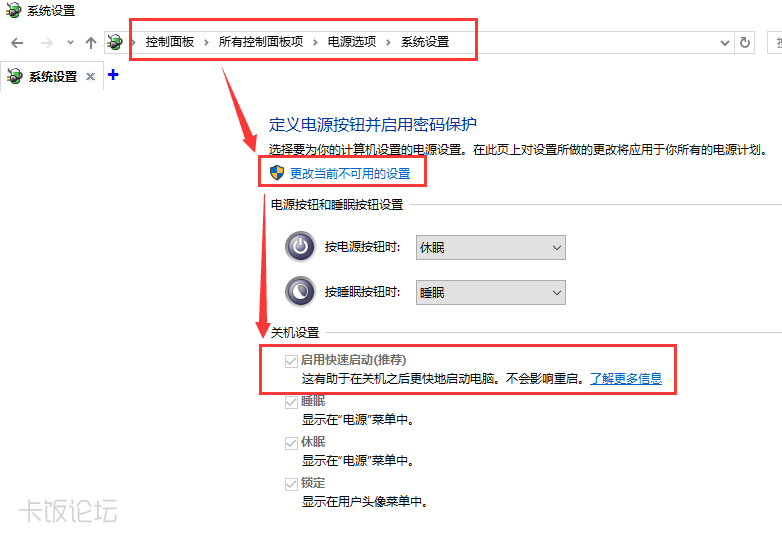Open the recent locations chevron
The width and height of the screenshot is (782, 534).
pyautogui.click(x=70, y=43)
